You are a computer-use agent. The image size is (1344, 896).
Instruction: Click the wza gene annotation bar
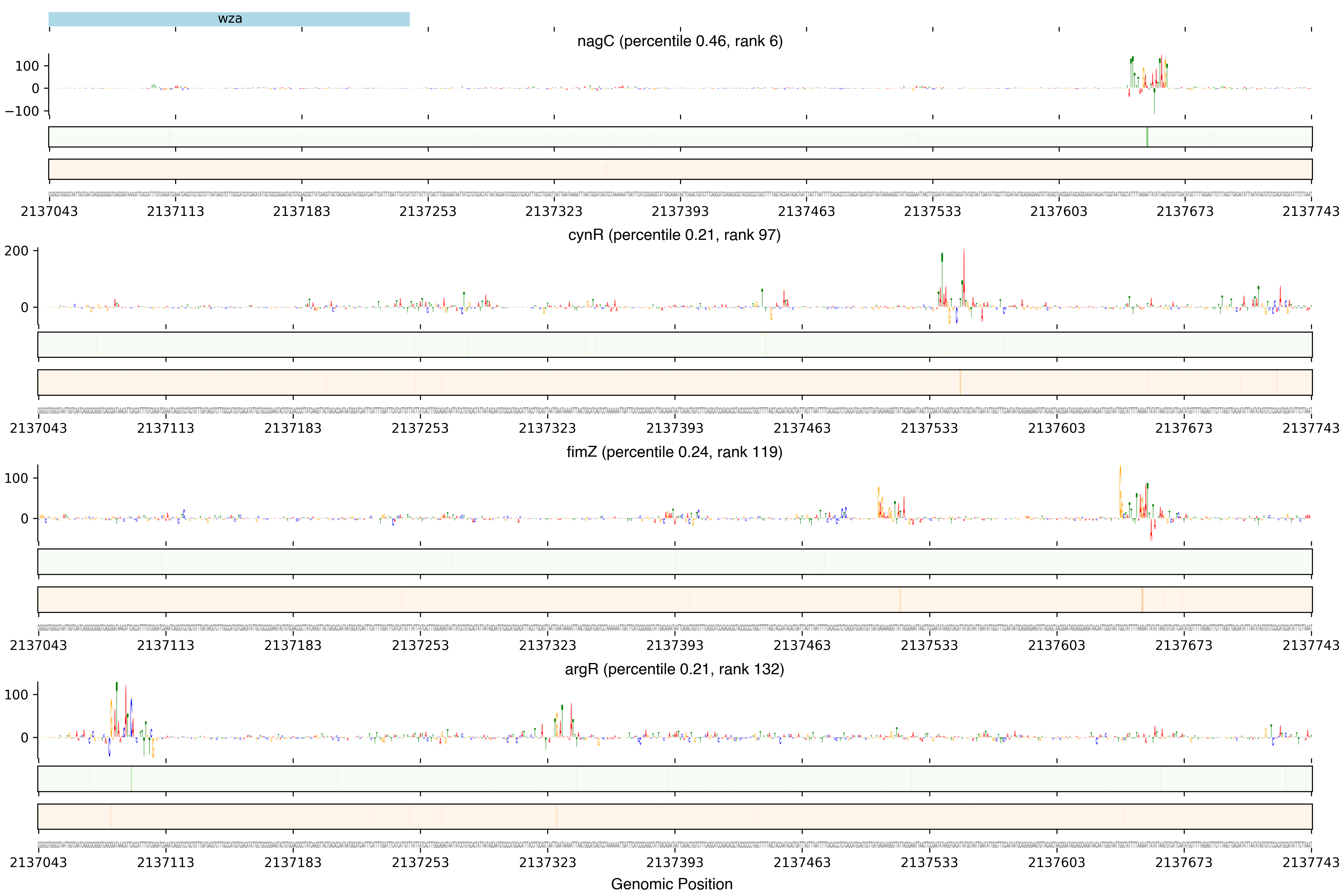click(x=229, y=19)
